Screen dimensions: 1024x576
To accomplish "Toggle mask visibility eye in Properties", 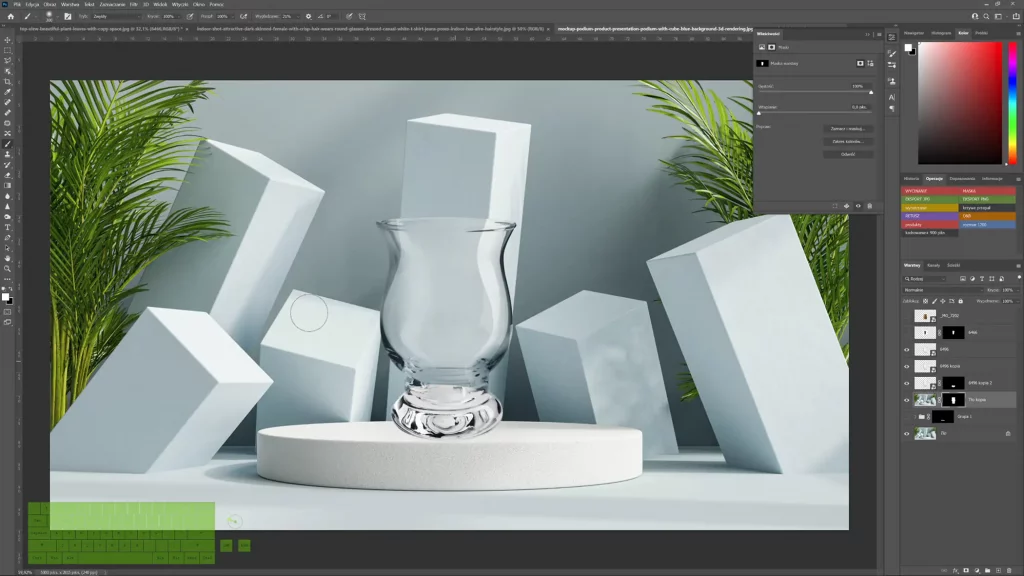I will point(858,206).
